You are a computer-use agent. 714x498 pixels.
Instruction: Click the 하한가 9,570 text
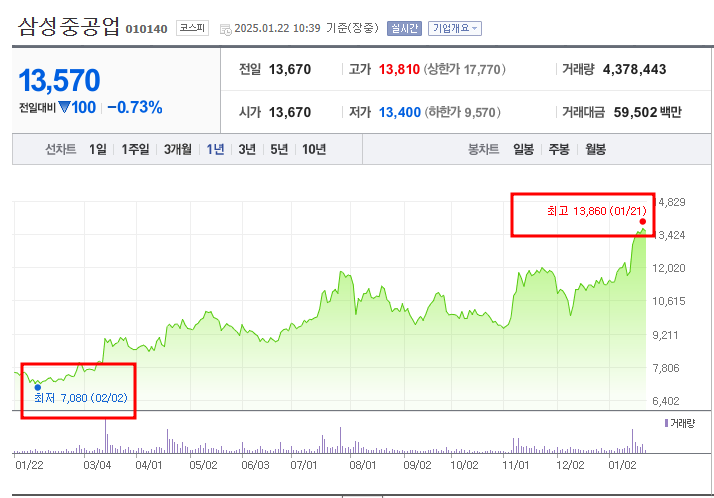coord(463,112)
